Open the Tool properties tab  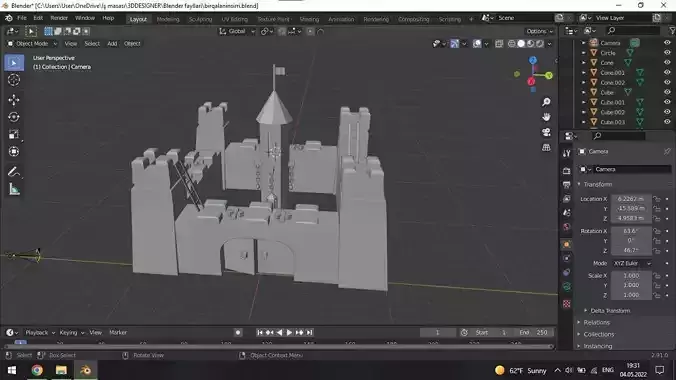click(x=566, y=154)
